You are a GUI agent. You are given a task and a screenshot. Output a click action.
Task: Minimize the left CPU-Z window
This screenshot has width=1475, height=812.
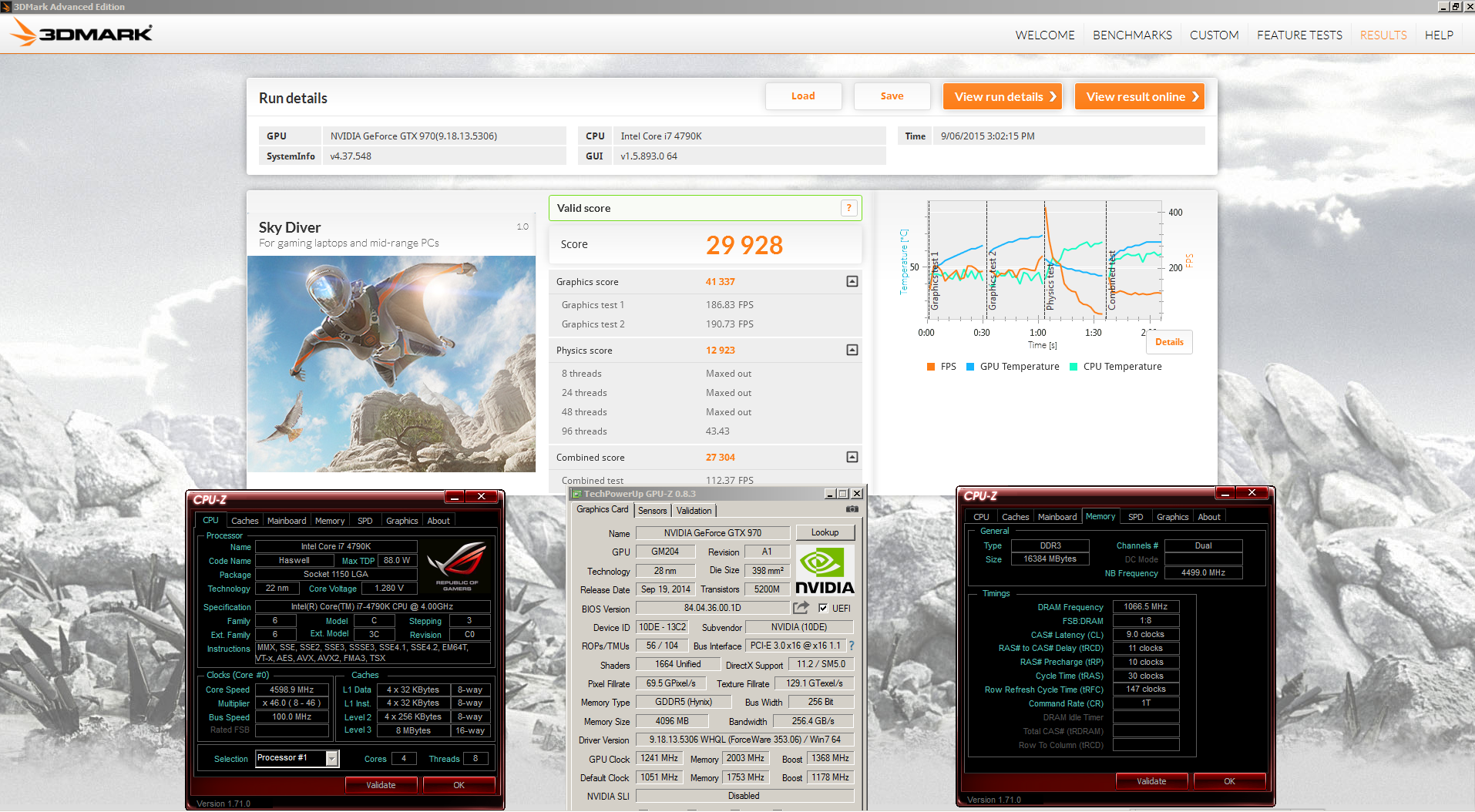455,497
